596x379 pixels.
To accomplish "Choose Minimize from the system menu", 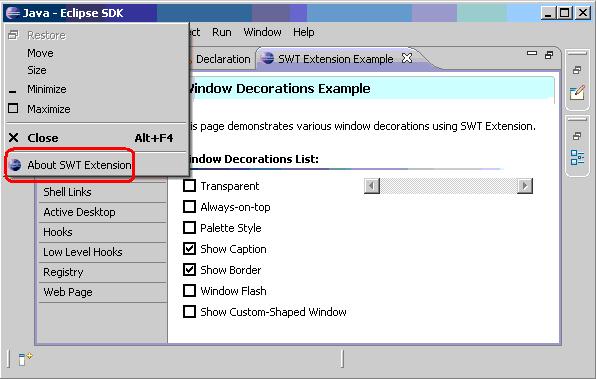I will pos(97,89).
